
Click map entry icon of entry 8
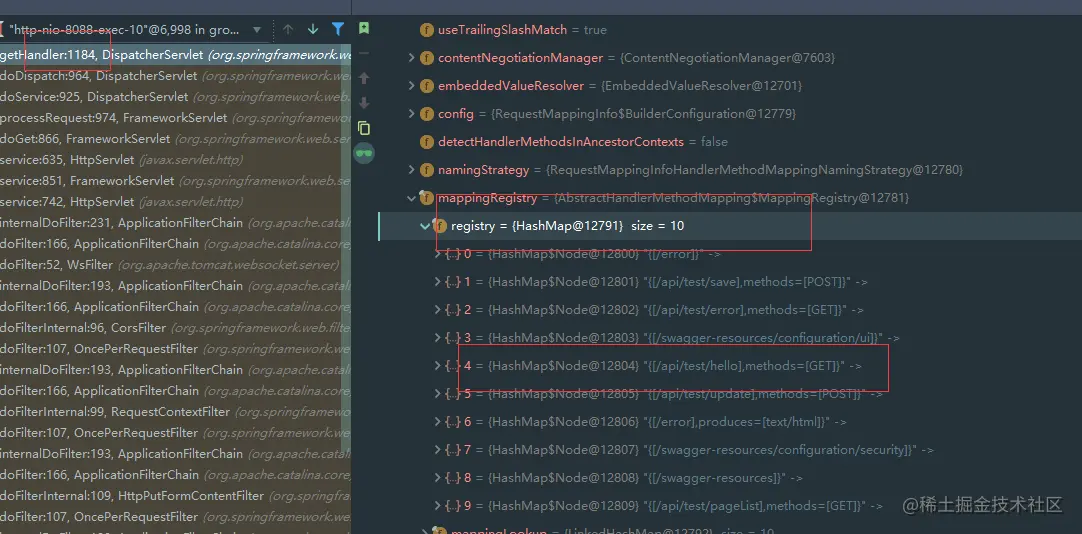pyautogui.click(x=453, y=477)
